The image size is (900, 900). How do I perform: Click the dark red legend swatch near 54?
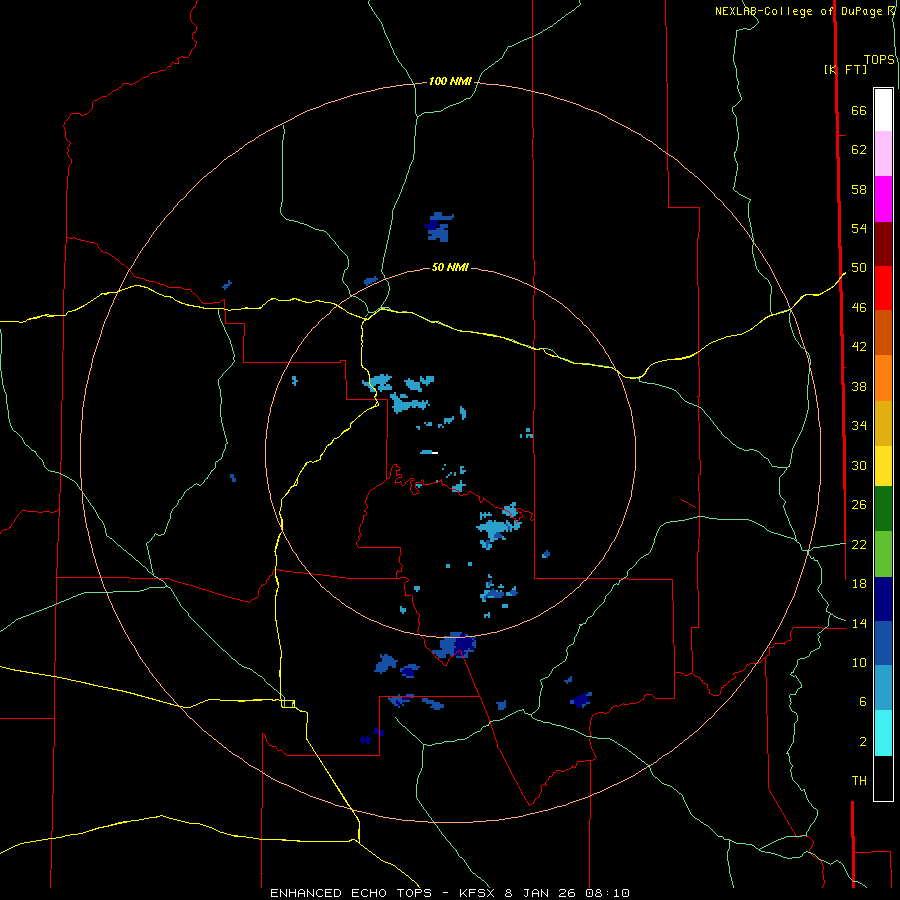(x=883, y=244)
